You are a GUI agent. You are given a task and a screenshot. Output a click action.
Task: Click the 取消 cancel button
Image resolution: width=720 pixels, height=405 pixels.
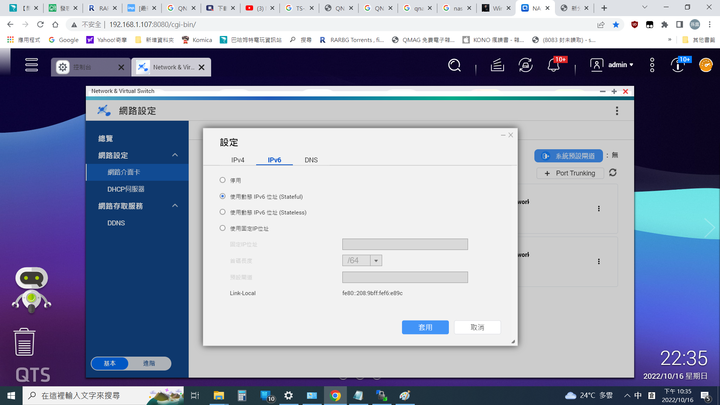click(x=477, y=327)
